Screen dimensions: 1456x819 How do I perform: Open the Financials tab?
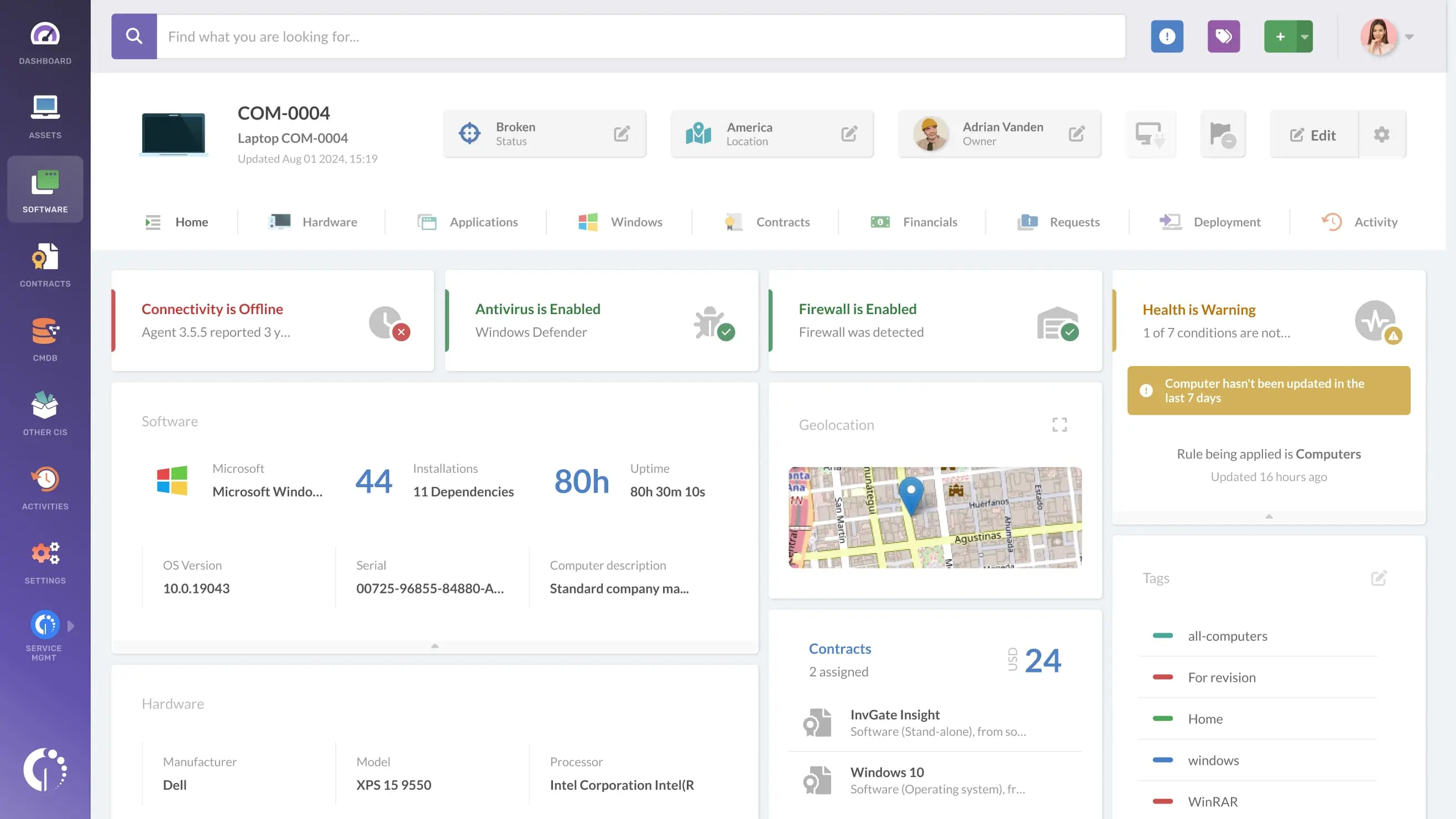(x=930, y=222)
